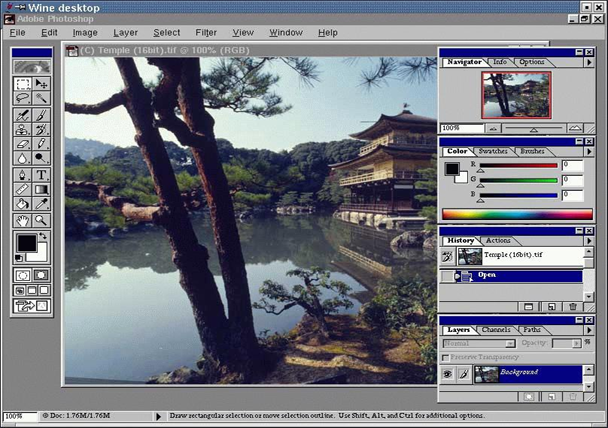Select the Rectangular Marquee tool

point(23,84)
